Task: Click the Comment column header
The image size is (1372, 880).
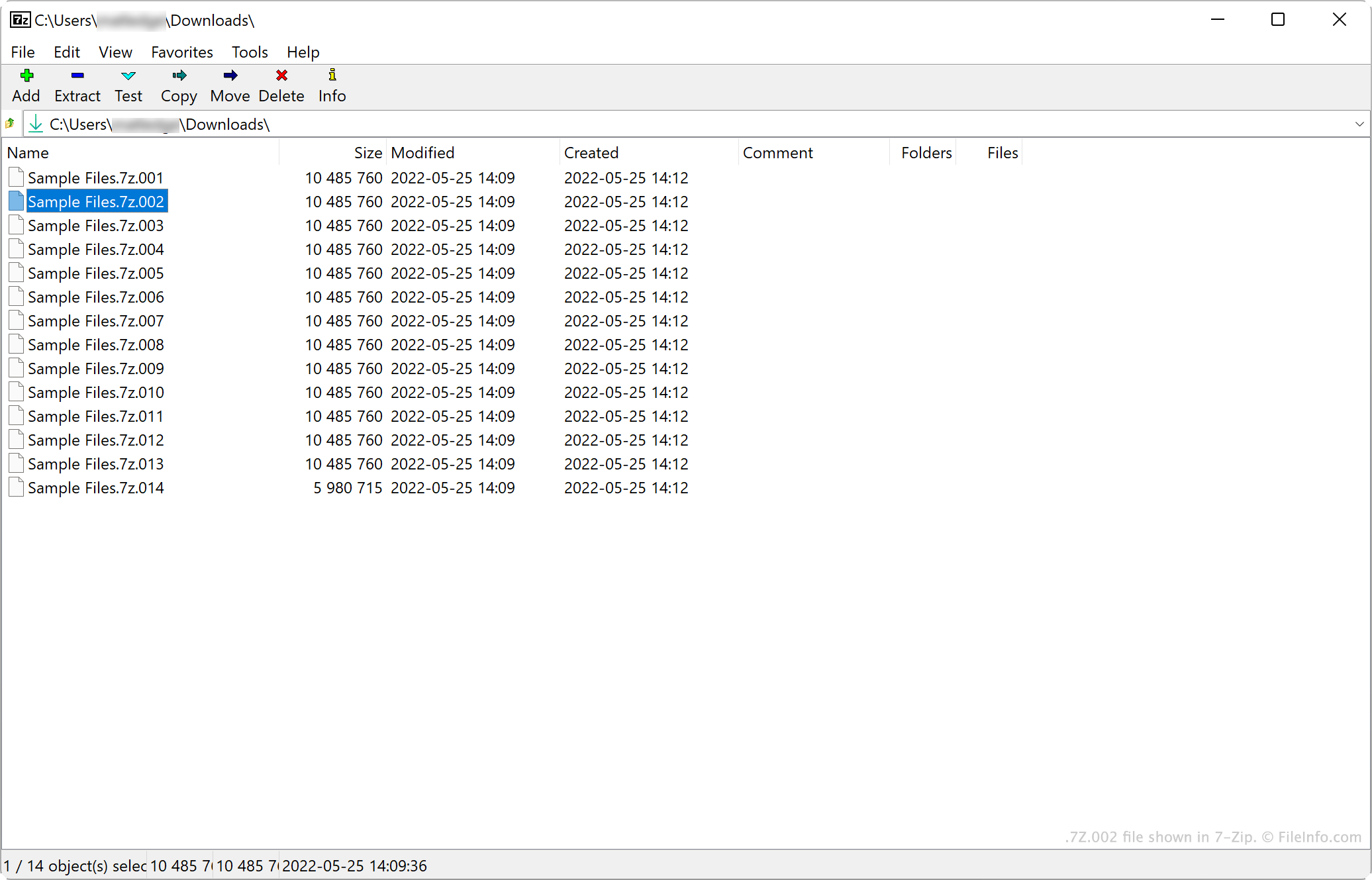Action: click(x=778, y=152)
